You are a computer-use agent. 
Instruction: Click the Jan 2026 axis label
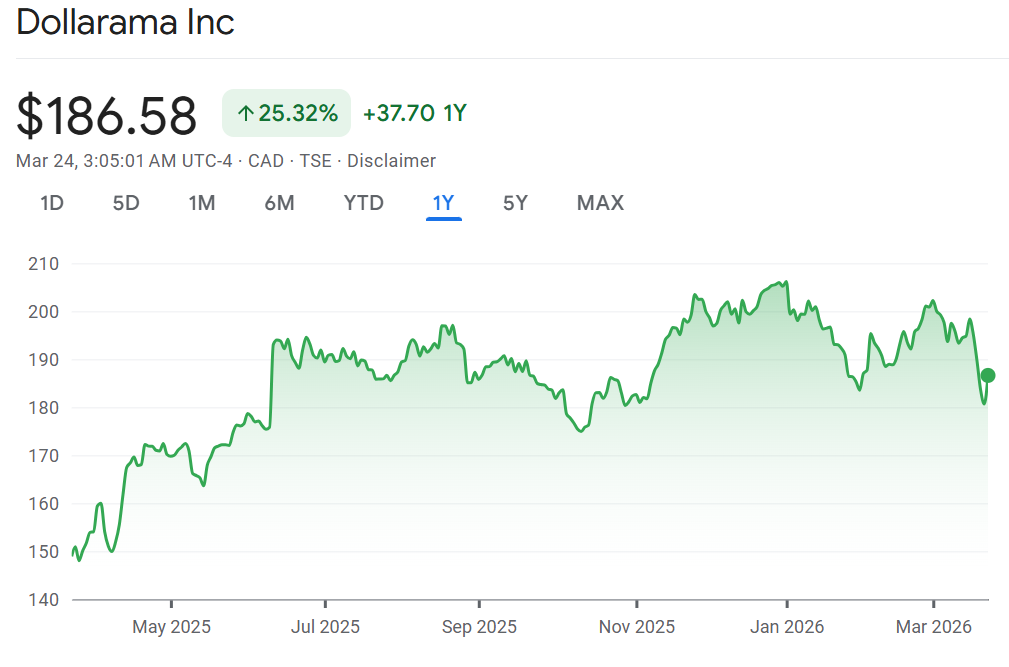pyautogui.click(x=787, y=627)
